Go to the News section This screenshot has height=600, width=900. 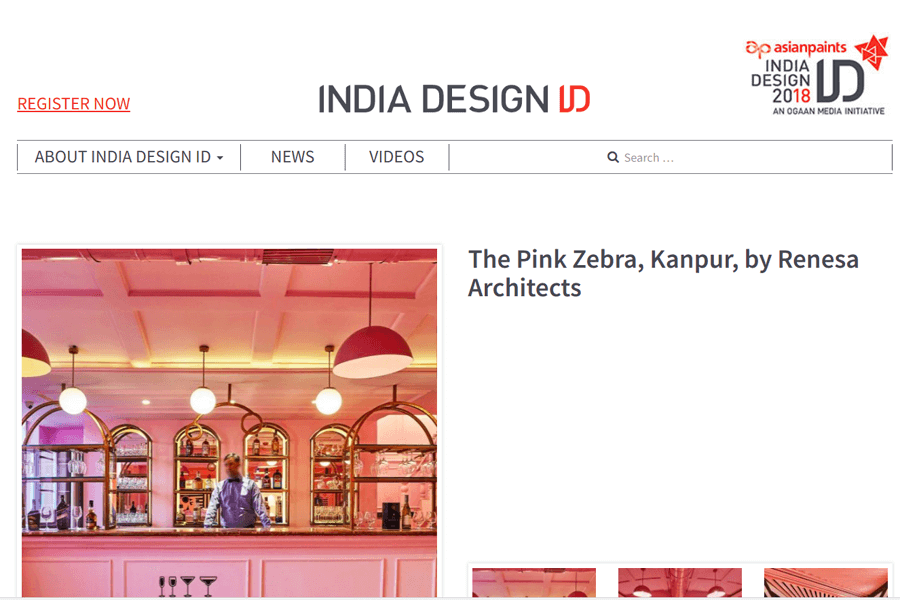click(x=292, y=157)
